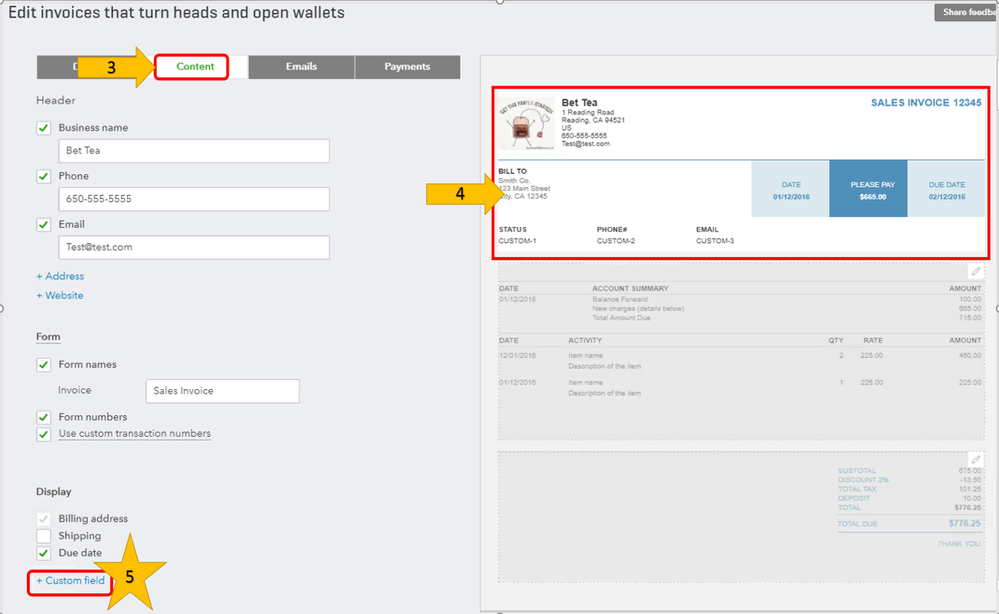Toggle the Form names checkbox
999x614 pixels.
click(x=43, y=365)
